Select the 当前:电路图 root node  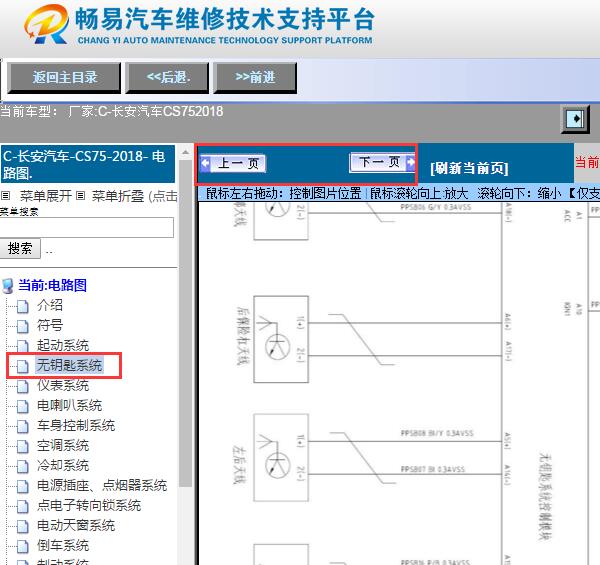(52, 285)
